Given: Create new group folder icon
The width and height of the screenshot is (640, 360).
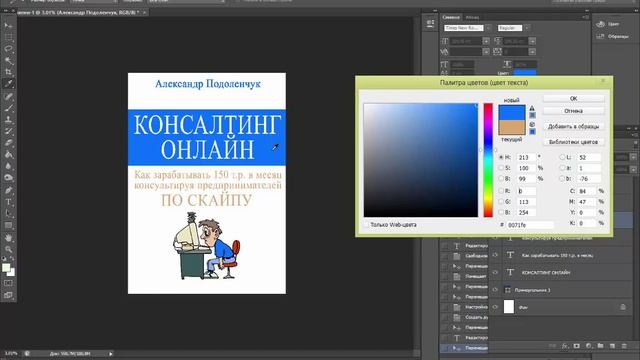Looking at the screenshot, I should pos(600,346).
